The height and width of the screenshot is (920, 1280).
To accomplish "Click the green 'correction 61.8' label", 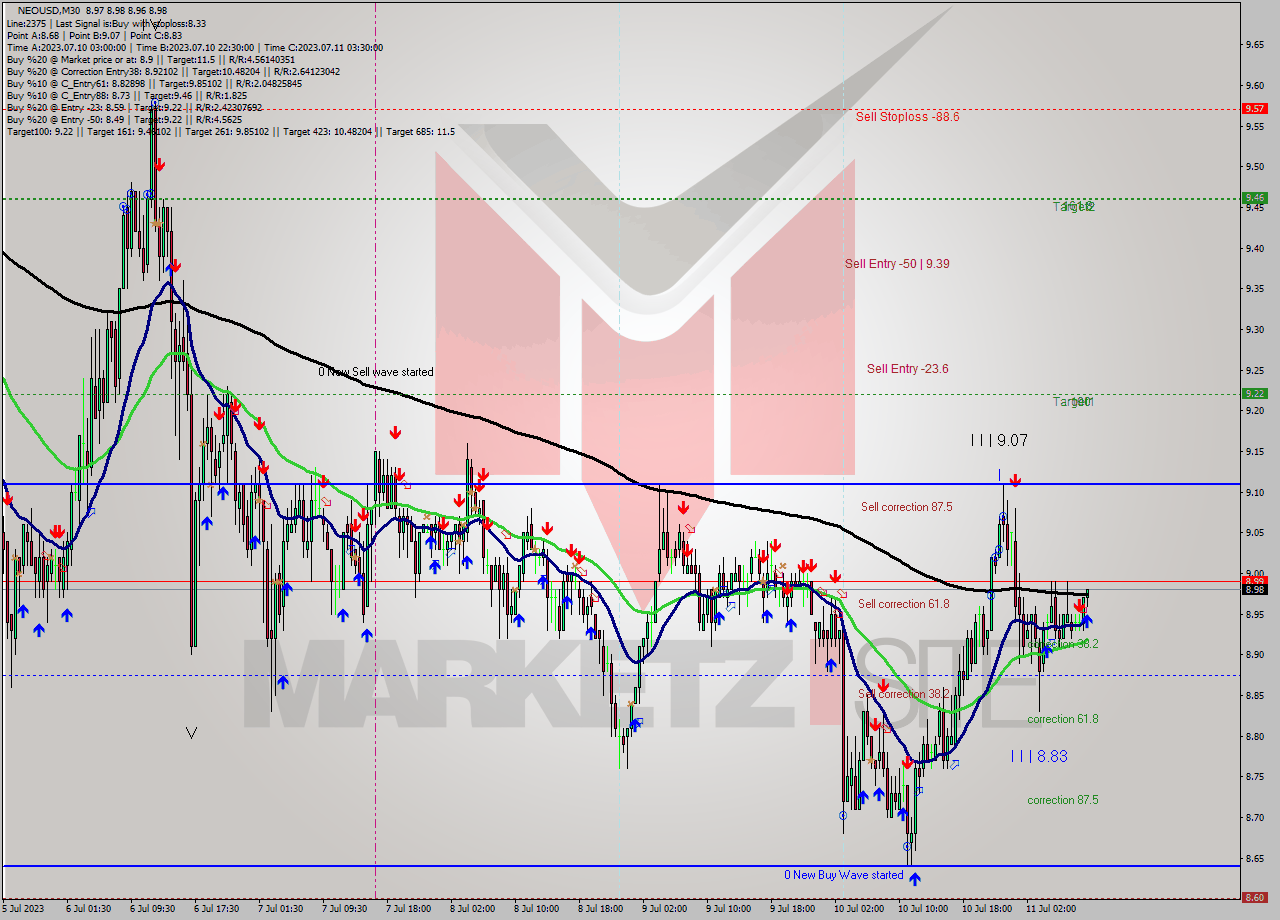I will tap(1062, 719).
